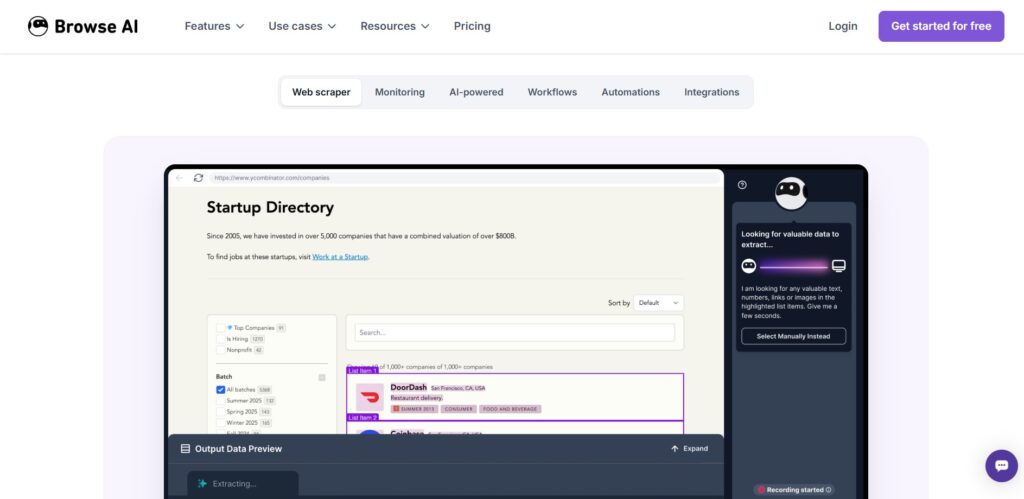Select the Web scraper tab
This screenshot has height=499, width=1024.
[x=321, y=92]
